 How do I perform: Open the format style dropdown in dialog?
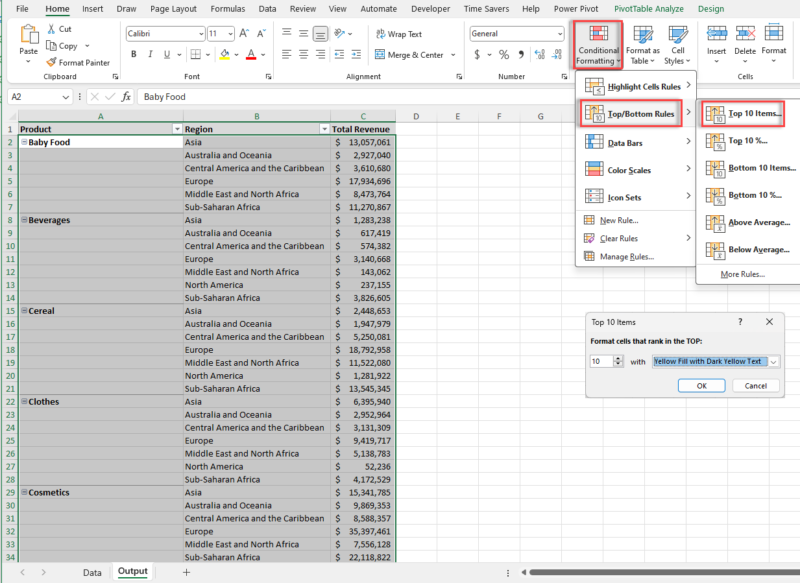pyautogui.click(x=774, y=361)
